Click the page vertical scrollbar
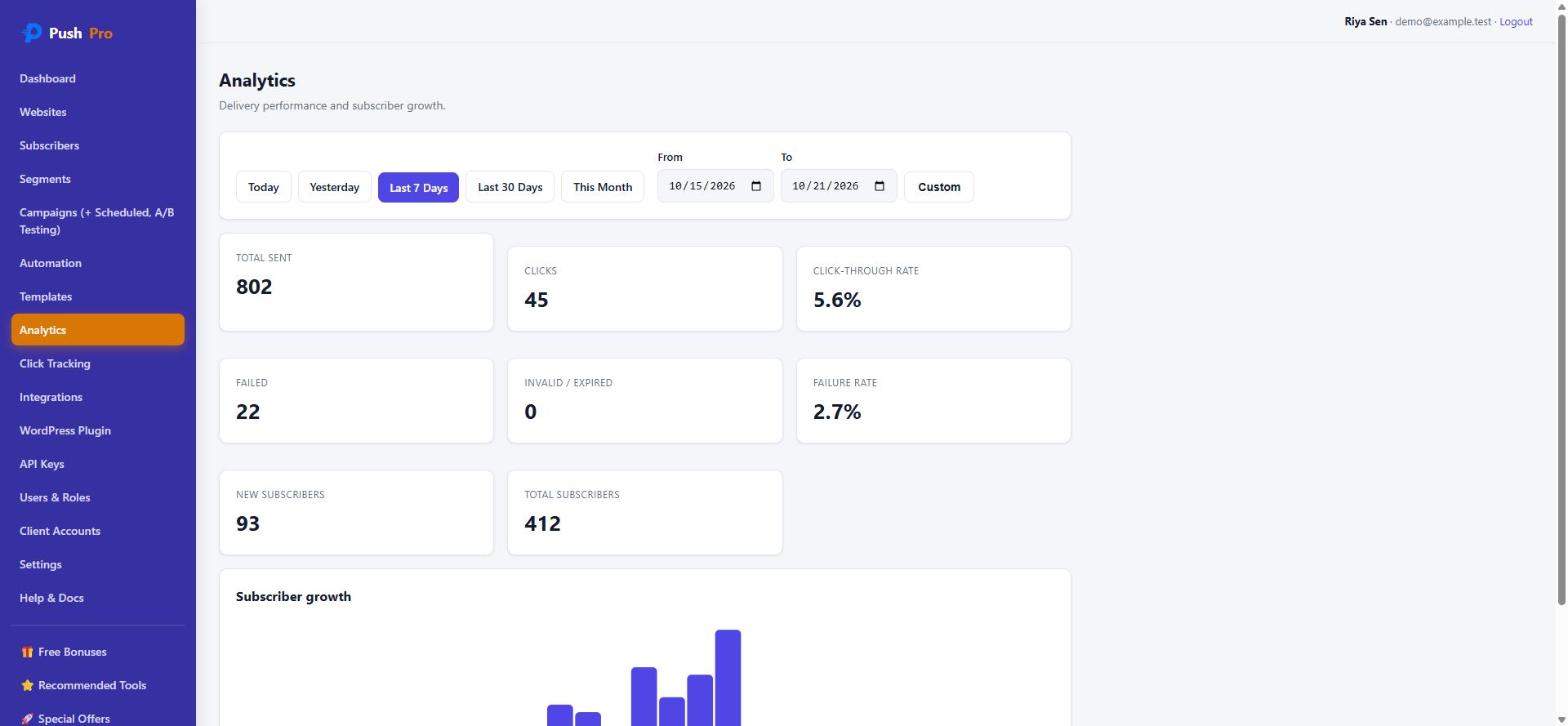The height and width of the screenshot is (726, 1568). coord(1561,308)
